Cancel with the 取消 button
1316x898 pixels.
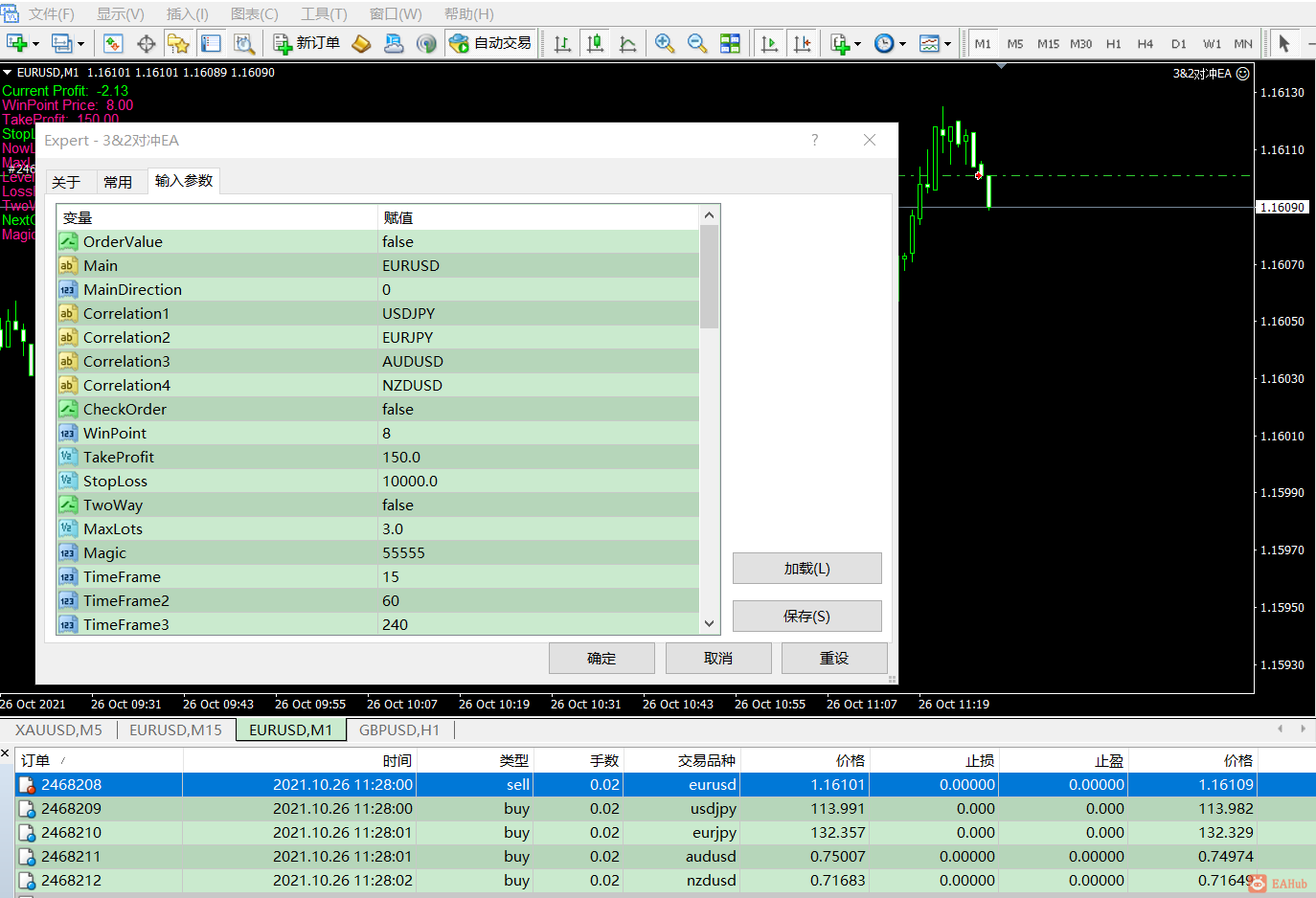click(x=718, y=659)
